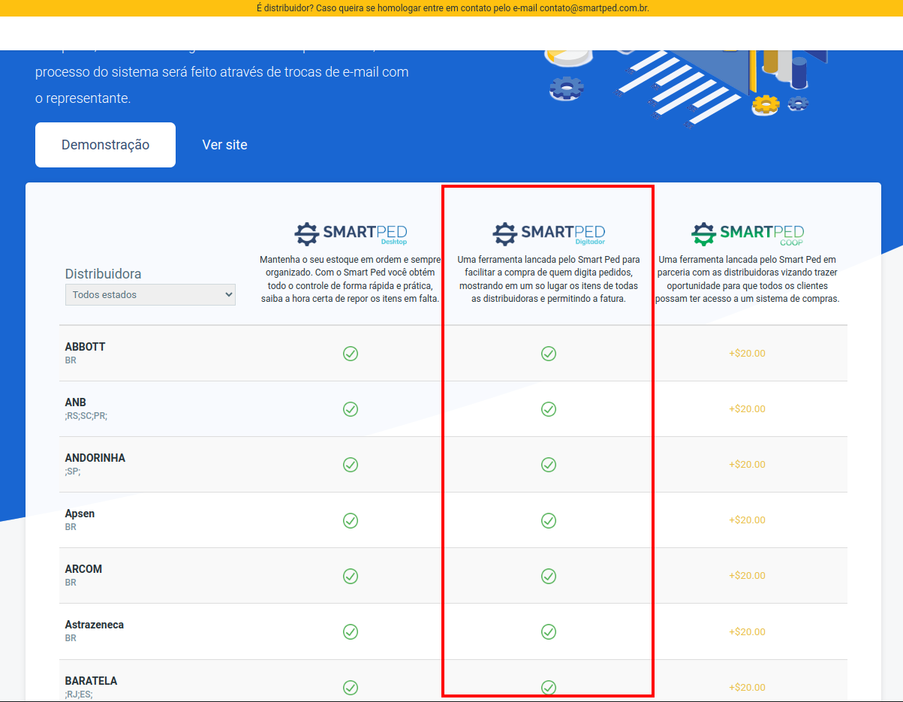This screenshot has width=903, height=702.
Task: Click ANB Digitador green checkmark icon
Action: coord(548,409)
